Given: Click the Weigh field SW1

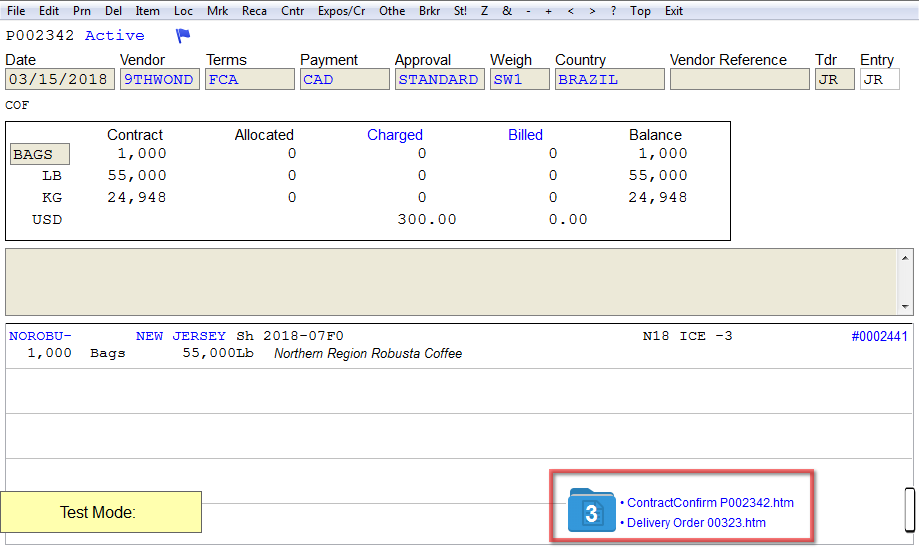Looking at the screenshot, I should [520, 79].
